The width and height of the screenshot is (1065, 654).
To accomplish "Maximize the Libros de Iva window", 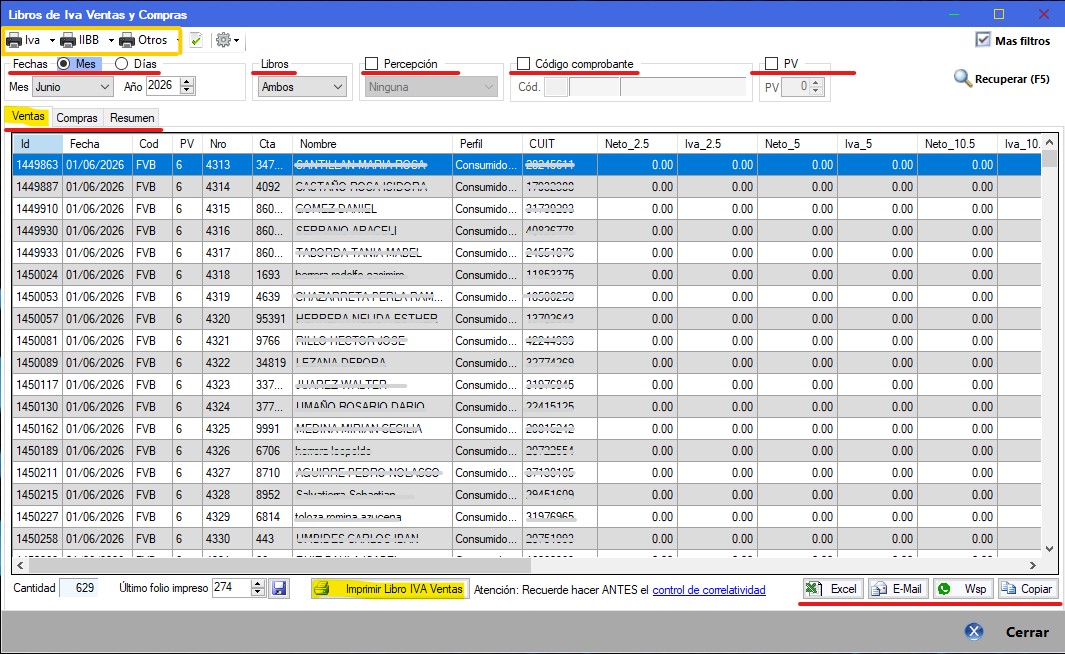I will tap(998, 14).
